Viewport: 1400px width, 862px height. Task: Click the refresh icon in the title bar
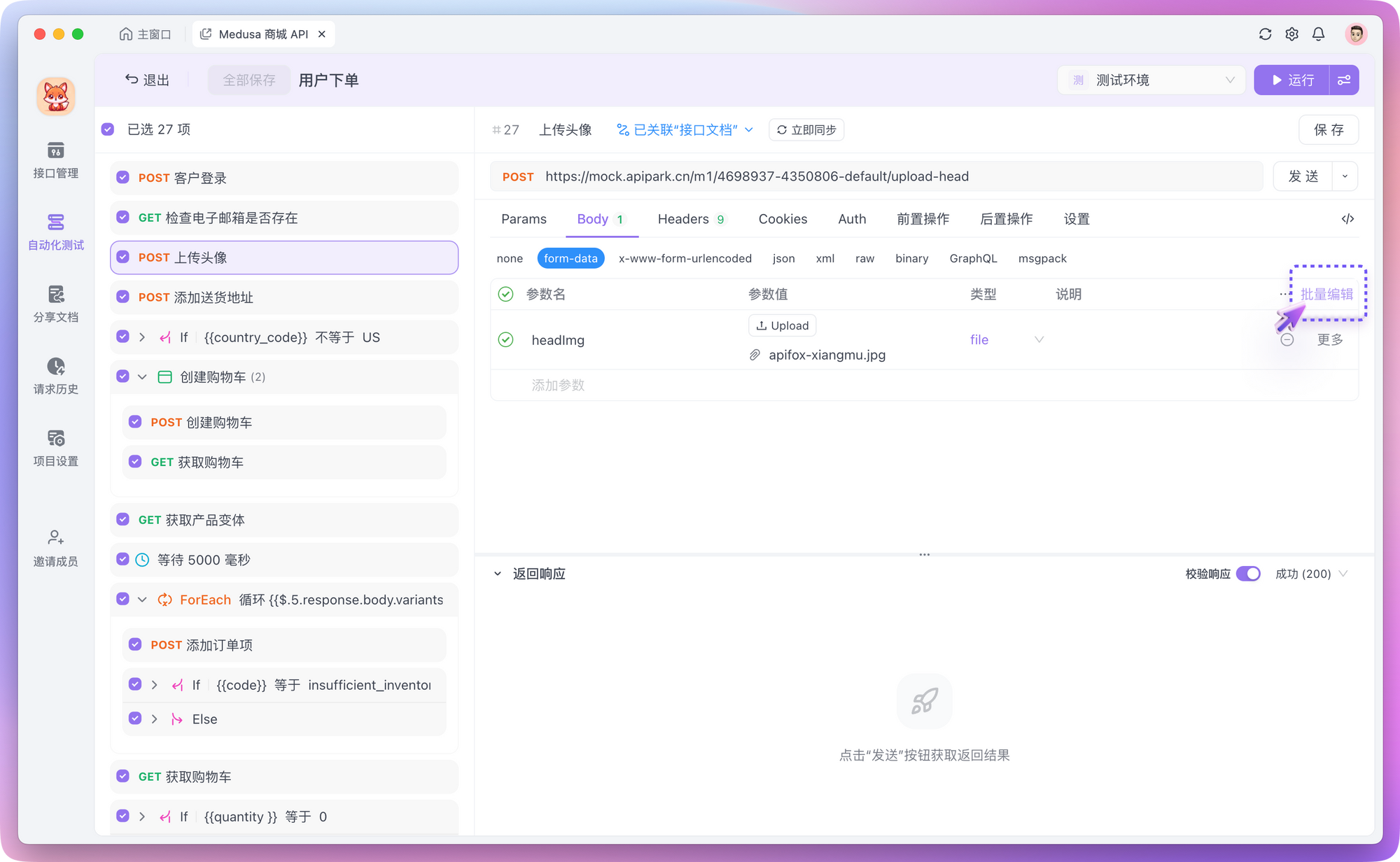pyautogui.click(x=1265, y=34)
